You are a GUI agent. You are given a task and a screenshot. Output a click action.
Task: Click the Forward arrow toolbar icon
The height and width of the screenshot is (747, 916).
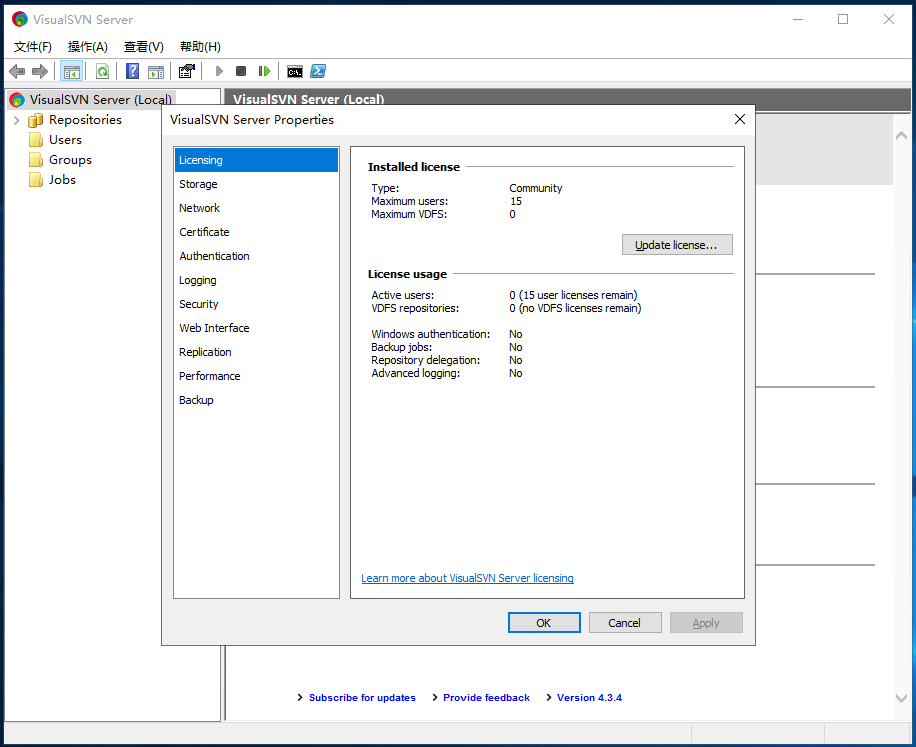coord(40,71)
